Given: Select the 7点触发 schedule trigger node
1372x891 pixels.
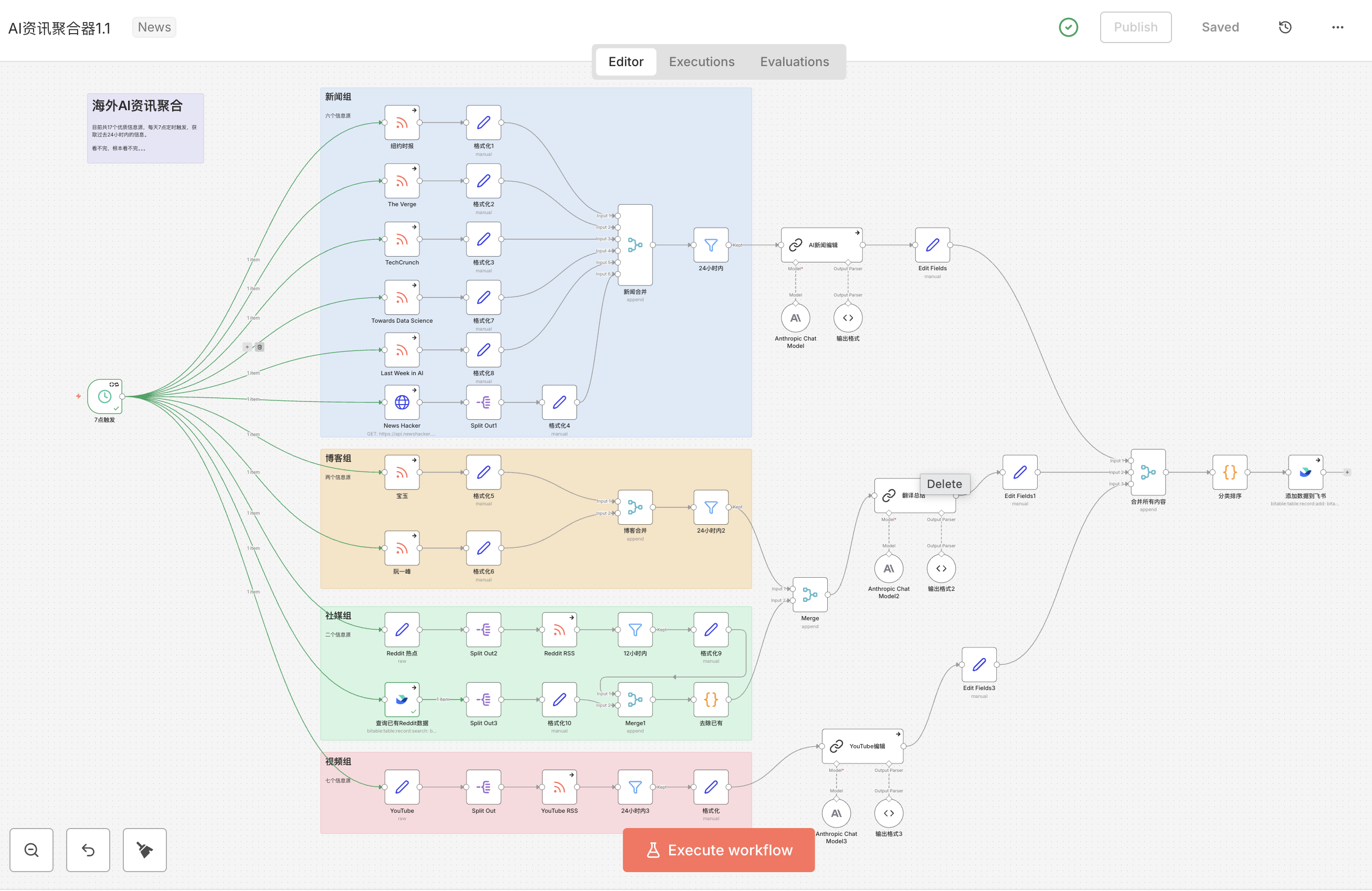Looking at the screenshot, I should 104,397.
